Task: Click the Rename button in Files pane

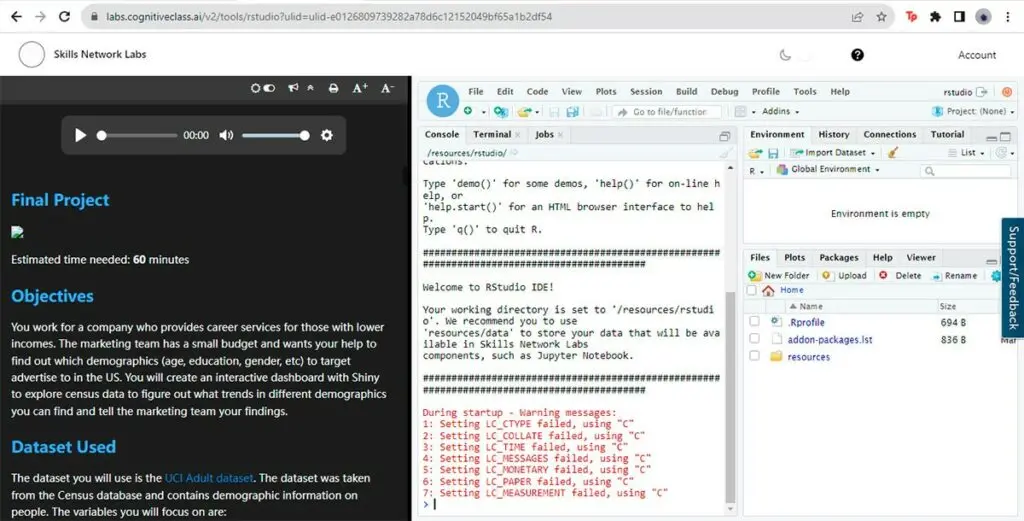Action: point(955,276)
